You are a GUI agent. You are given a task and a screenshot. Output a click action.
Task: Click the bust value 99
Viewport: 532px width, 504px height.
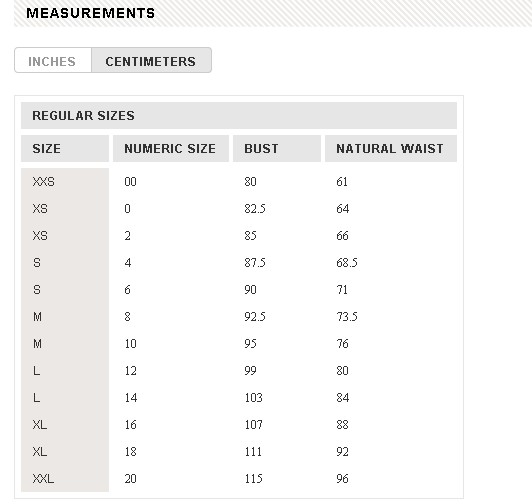pos(250,371)
